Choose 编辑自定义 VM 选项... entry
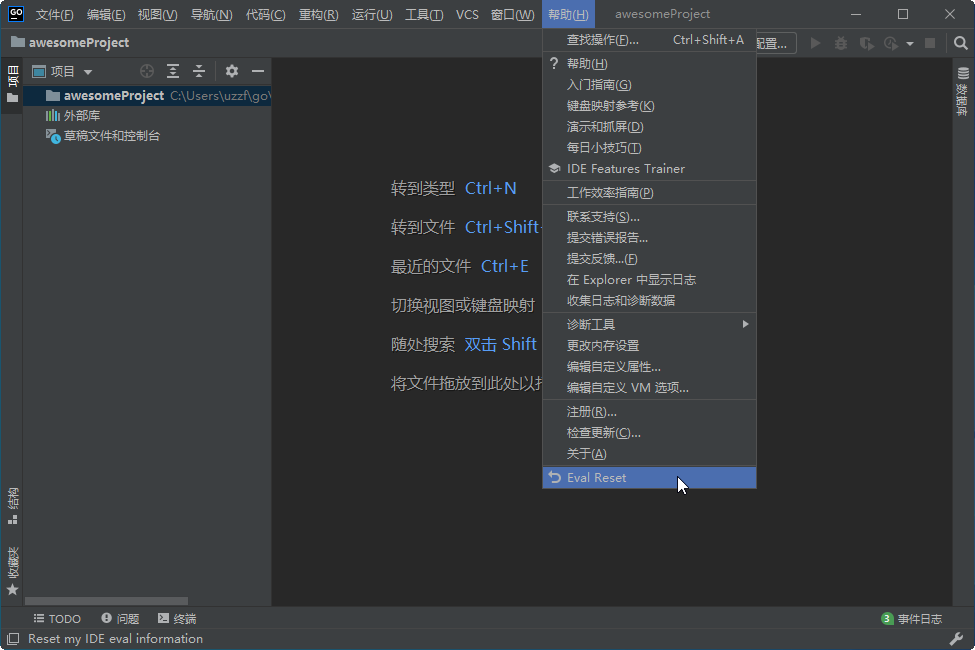The width and height of the screenshot is (975, 650). [649, 388]
